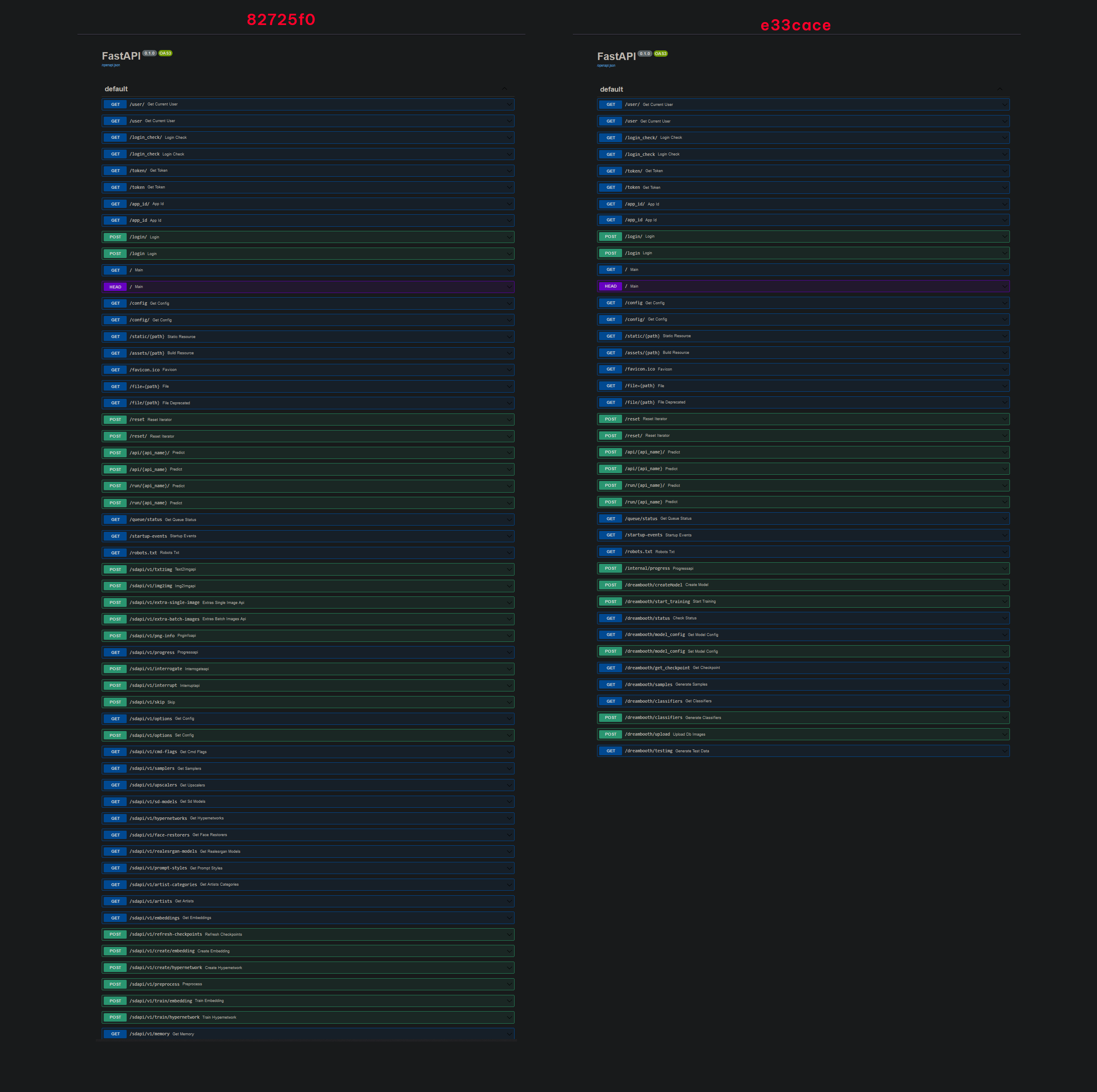The width and height of the screenshot is (1097, 1092).
Task: Expand the POST /login endpoint in left panel
Action: point(509,253)
